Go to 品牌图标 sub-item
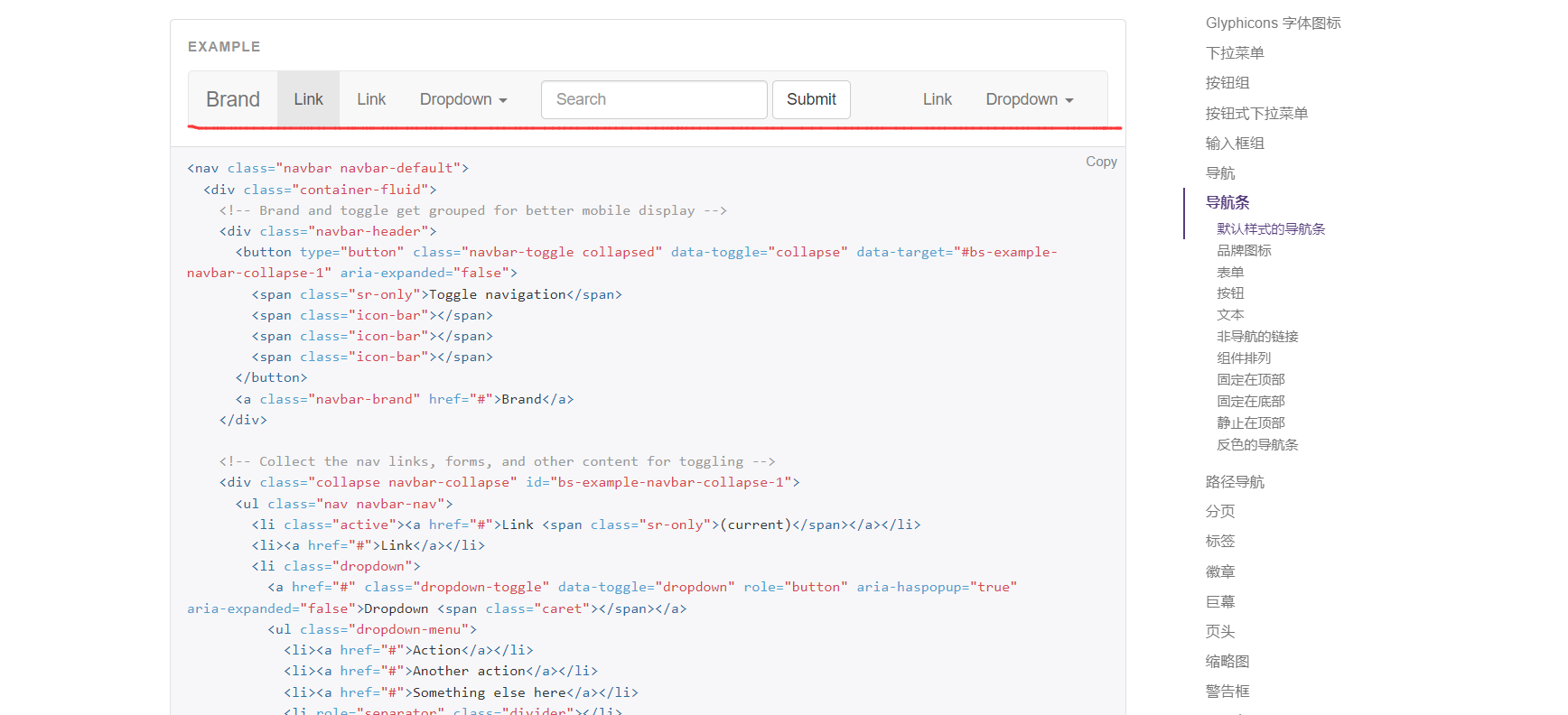The height and width of the screenshot is (715, 1568). [1244, 251]
